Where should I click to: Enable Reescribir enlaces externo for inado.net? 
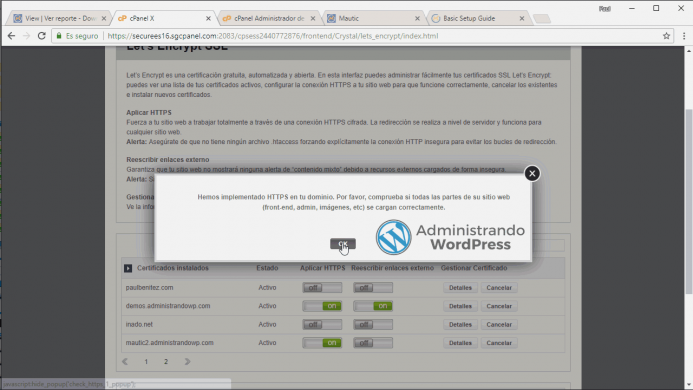point(373,325)
